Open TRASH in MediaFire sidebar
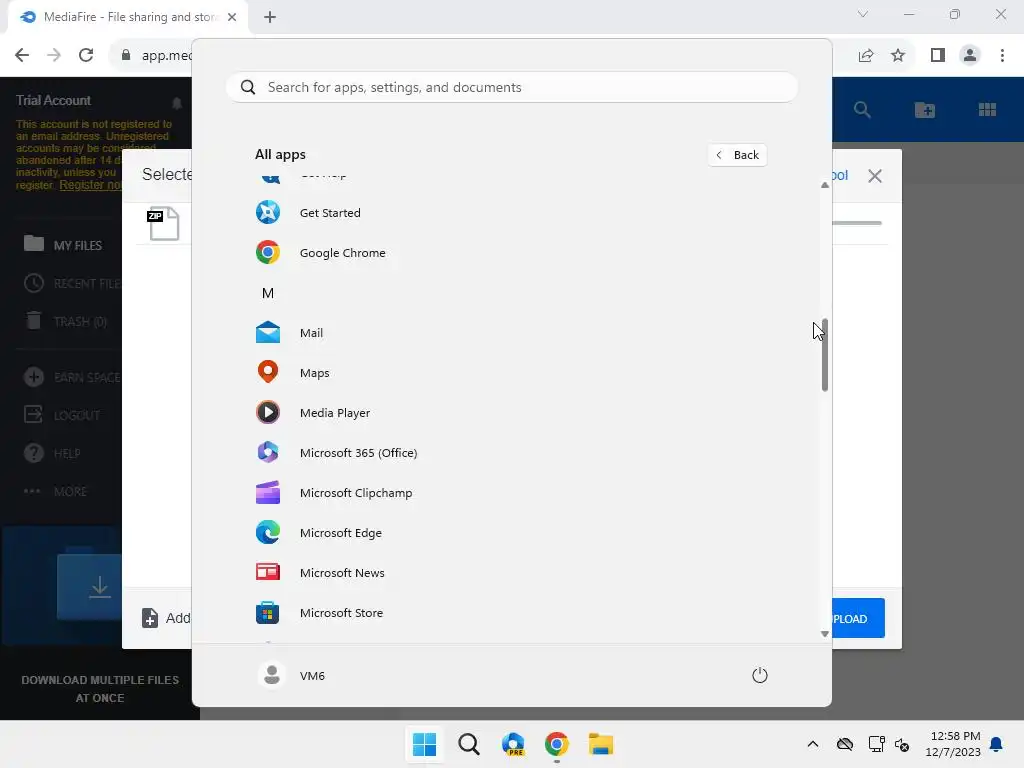 (x=65, y=321)
